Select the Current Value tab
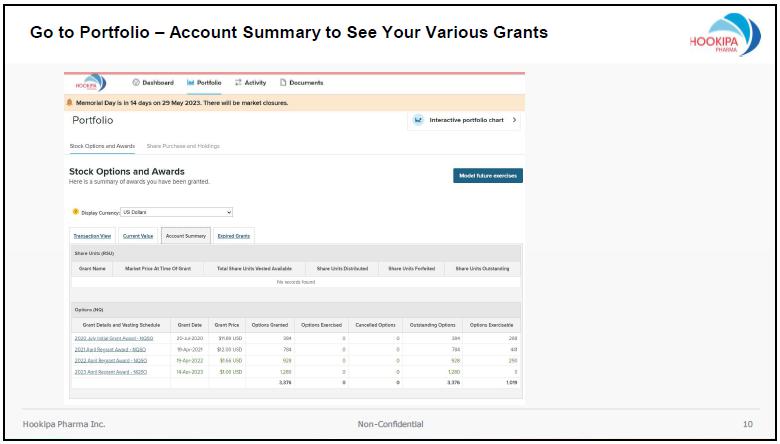 pos(138,236)
